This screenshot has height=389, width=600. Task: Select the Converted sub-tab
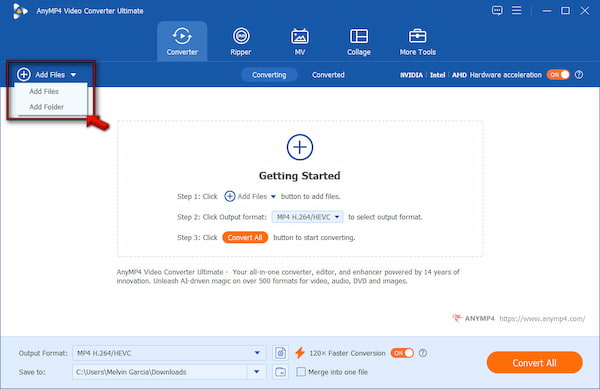(x=328, y=75)
